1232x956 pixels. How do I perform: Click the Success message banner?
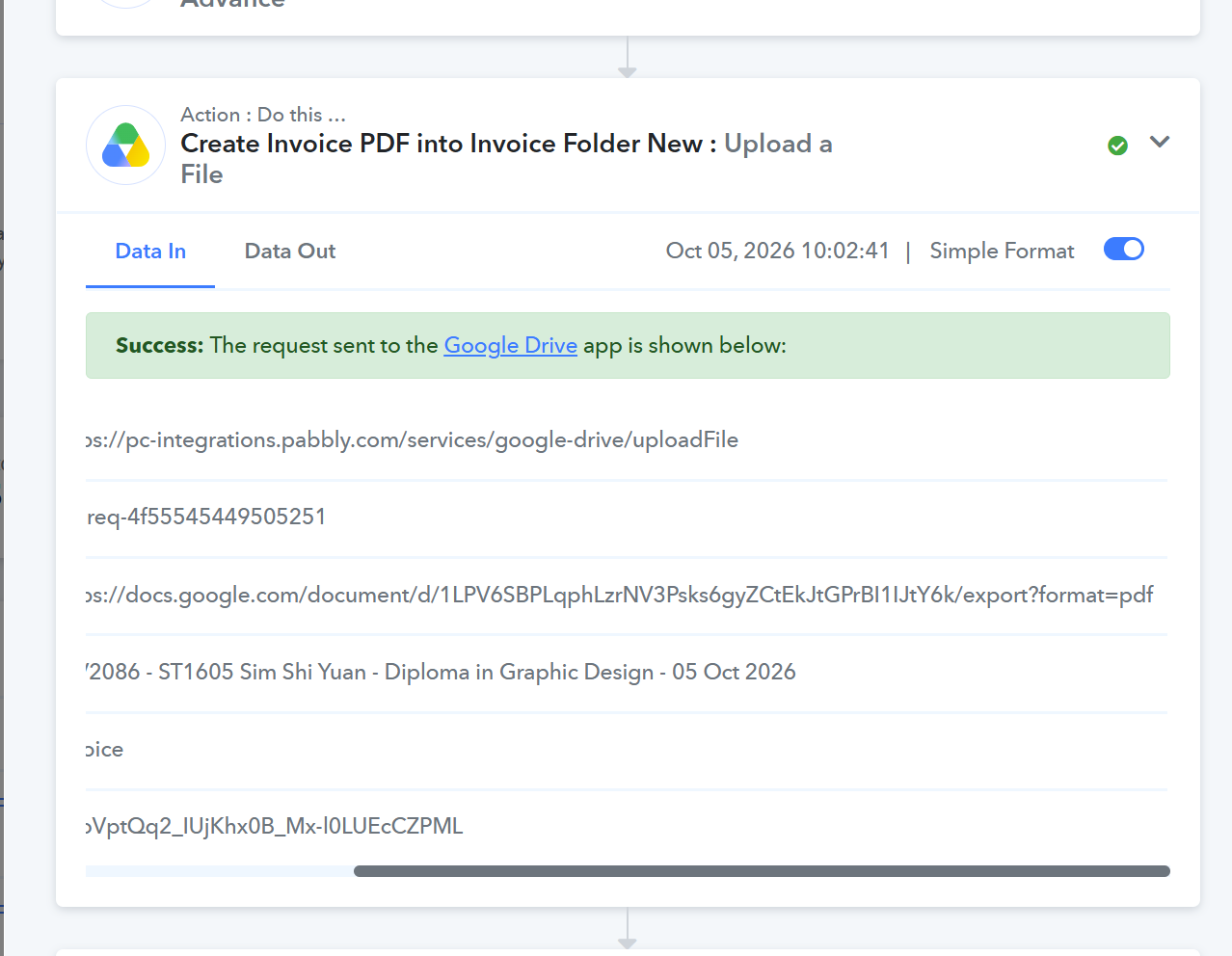coord(628,345)
